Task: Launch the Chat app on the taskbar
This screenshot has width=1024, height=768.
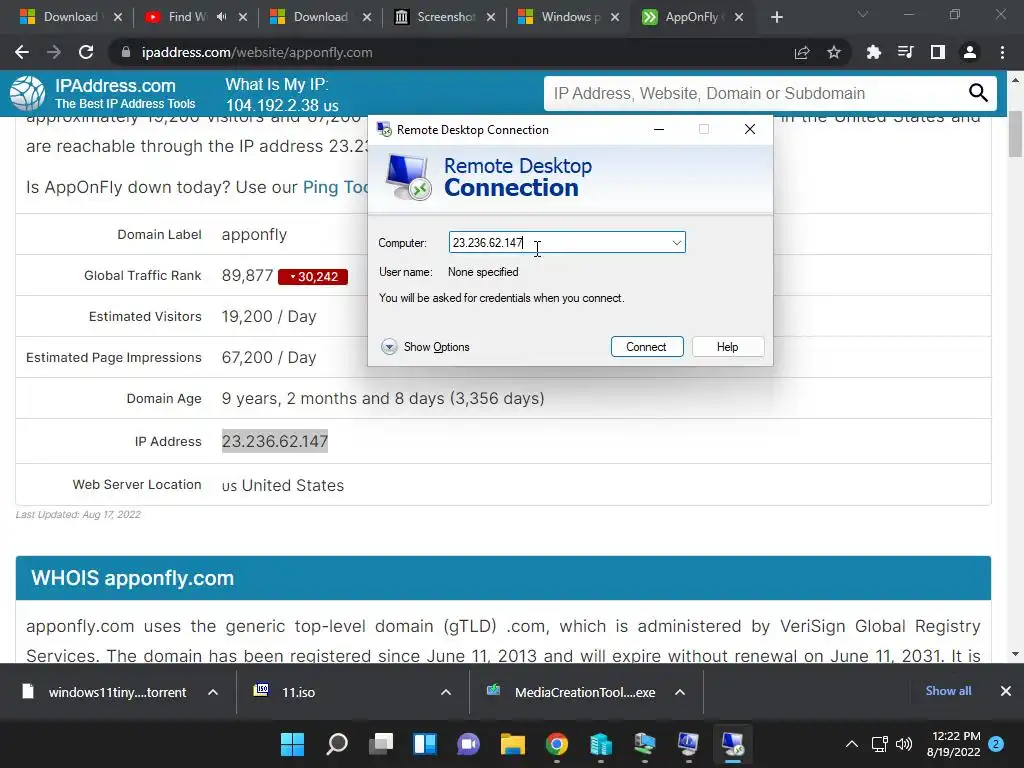Action: pos(468,744)
